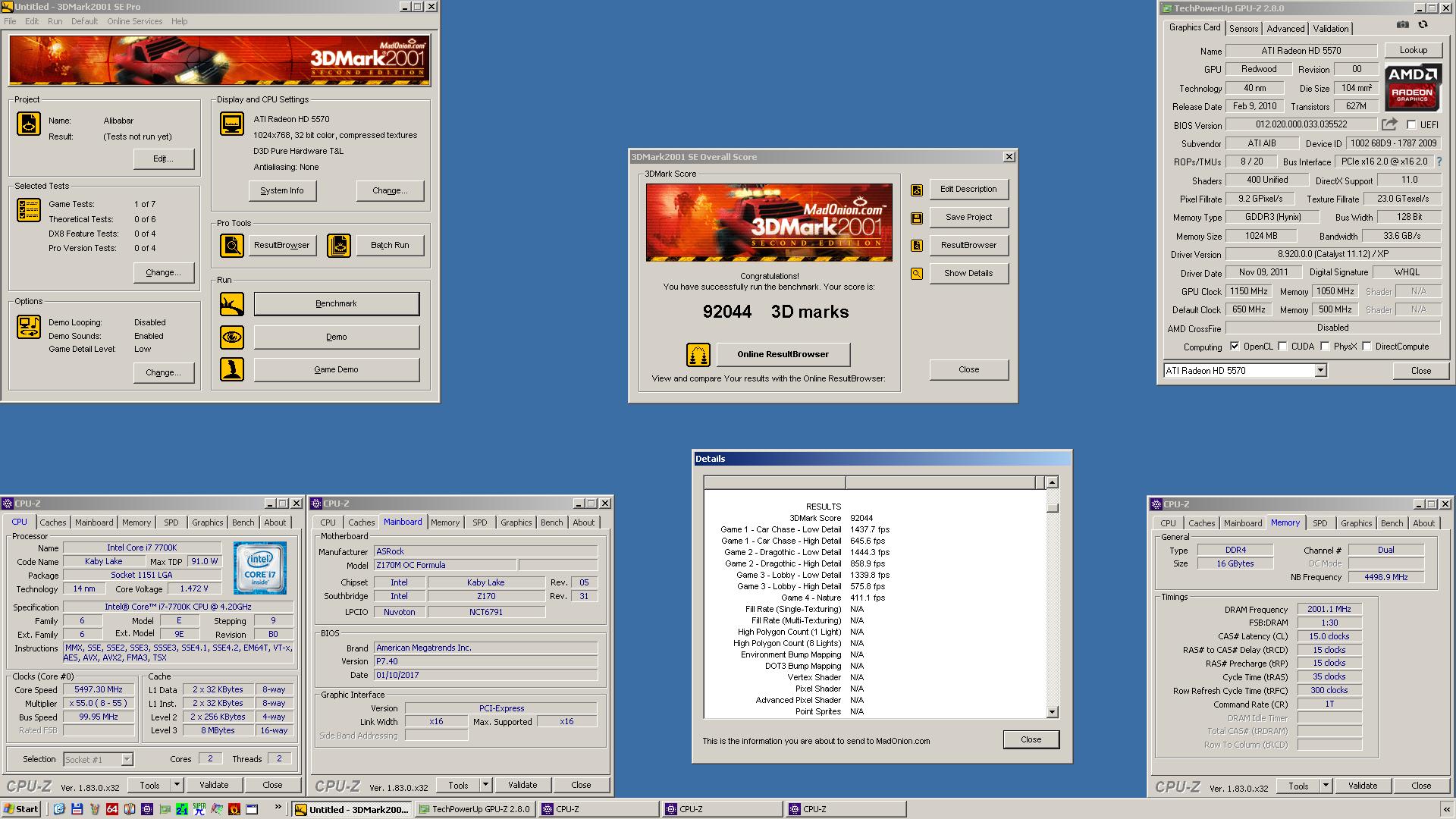The width and height of the screenshot is (1456, 819).
Task: Click the Benchmark run icon
Action: pos(232,304)
